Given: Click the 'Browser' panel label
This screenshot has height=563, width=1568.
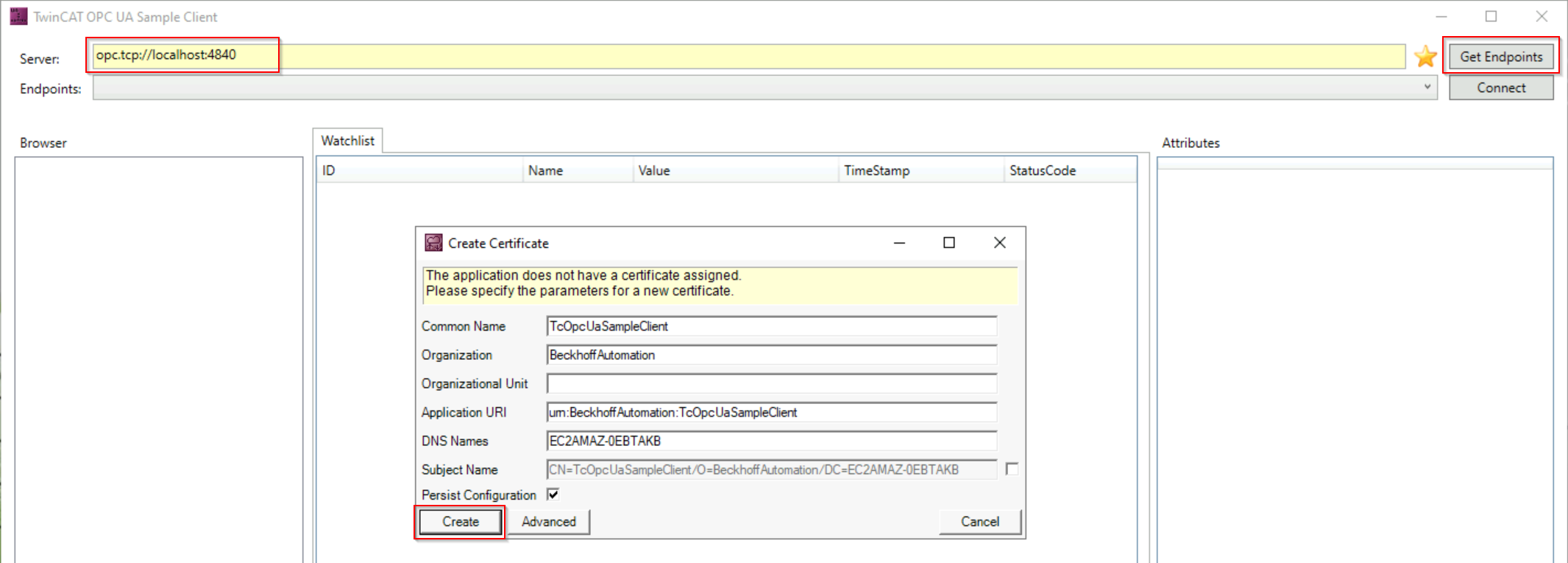Looking at the screenshot, I should pos(43,143).
